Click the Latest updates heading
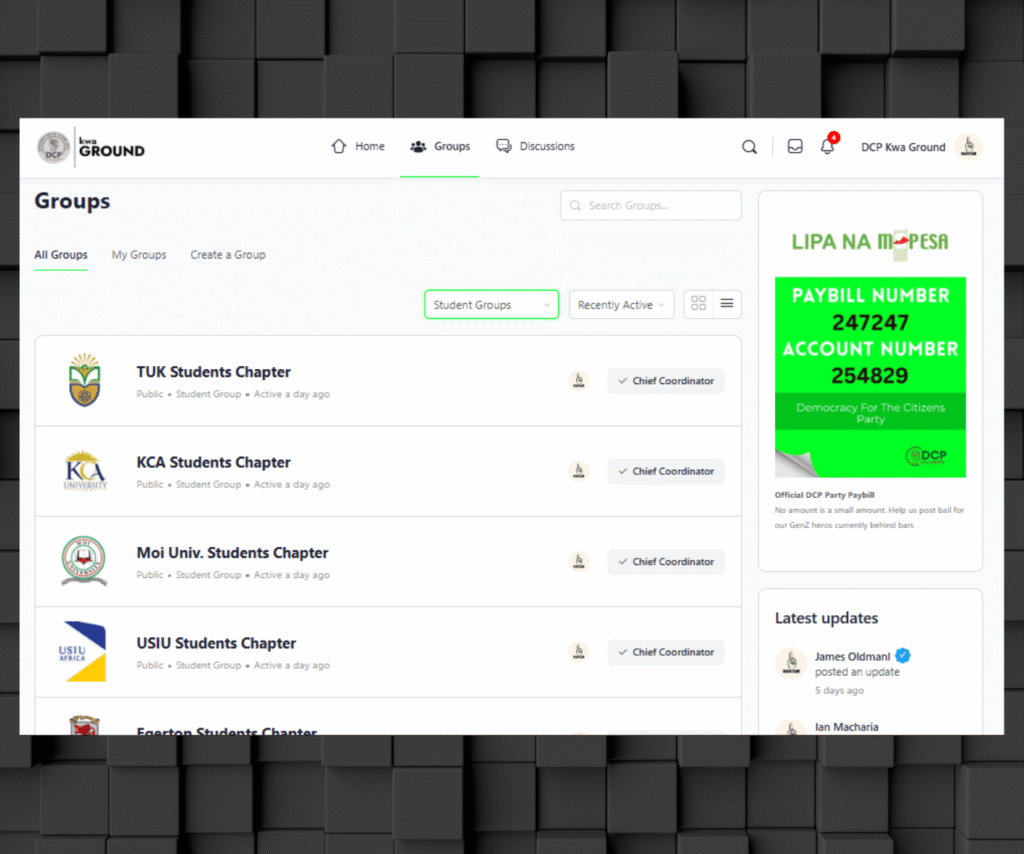Screen dimensions: 1024x854 826,618
